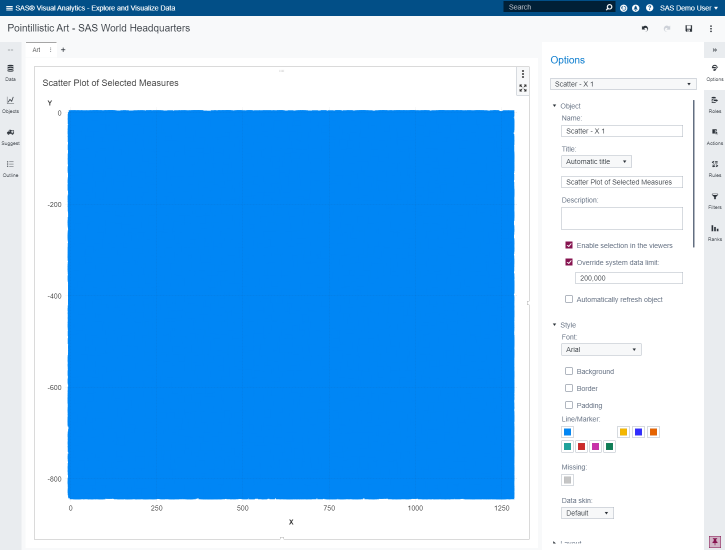Enable the Background checkbox

(569, 371)
